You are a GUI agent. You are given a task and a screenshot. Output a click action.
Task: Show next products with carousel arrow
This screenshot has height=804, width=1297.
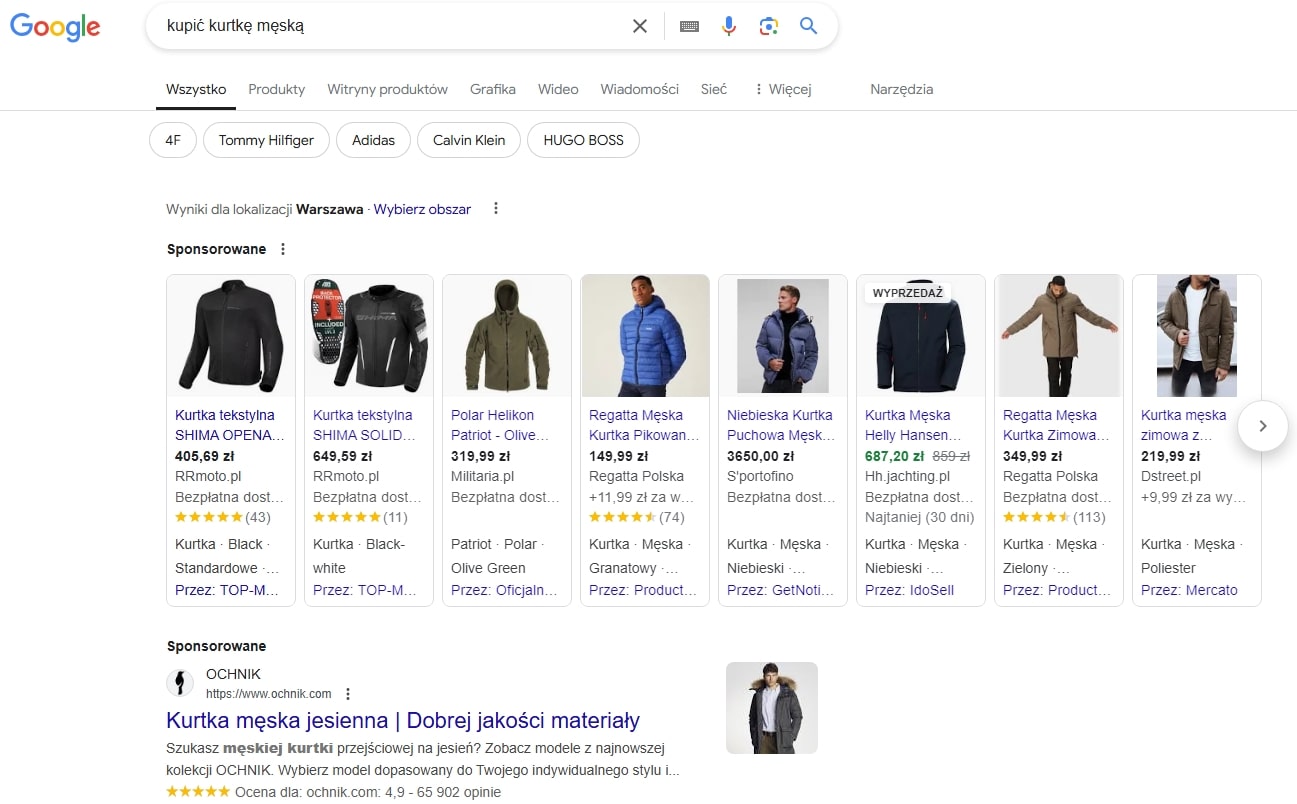pos(1262,426)
